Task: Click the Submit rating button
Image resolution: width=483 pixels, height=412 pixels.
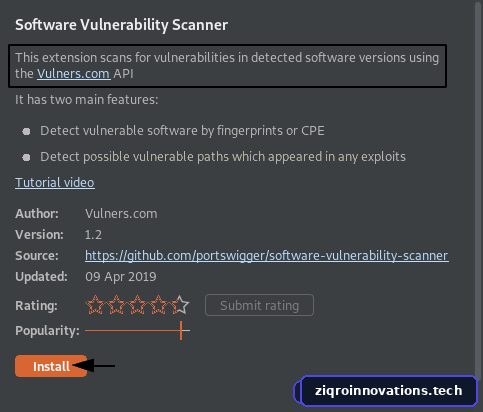Action: pyautogui.click(x=259, y=305)
